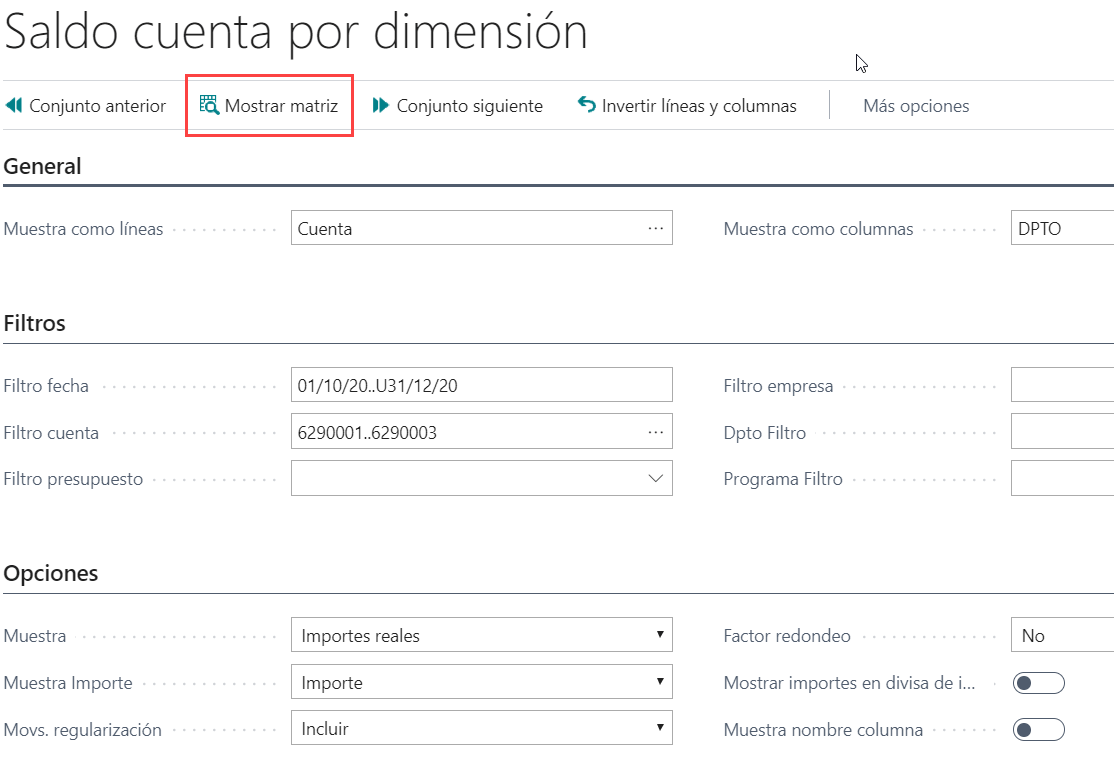Collapse the Filtros section header
The image size is (1114, 782).
point(35,323)
